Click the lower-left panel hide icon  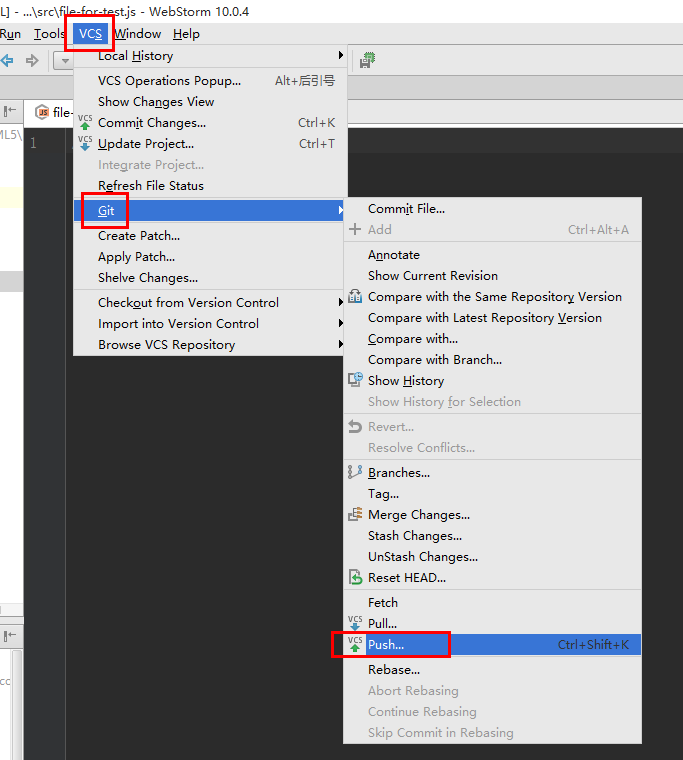10,635
